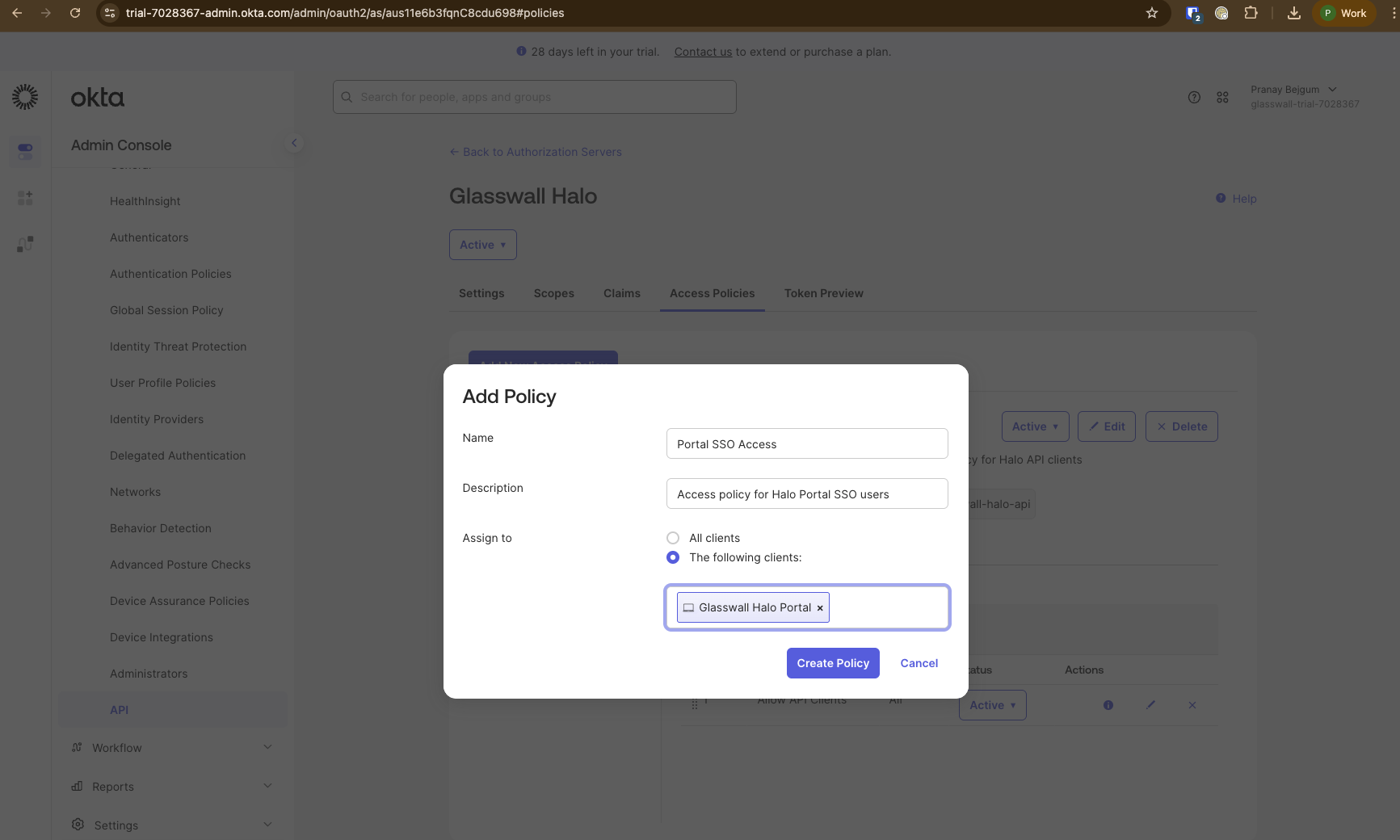The width and height of the screenshot is (1400, 840).
Task: Click the delete X icon in rule row
Action: [x=1192, y=705]
